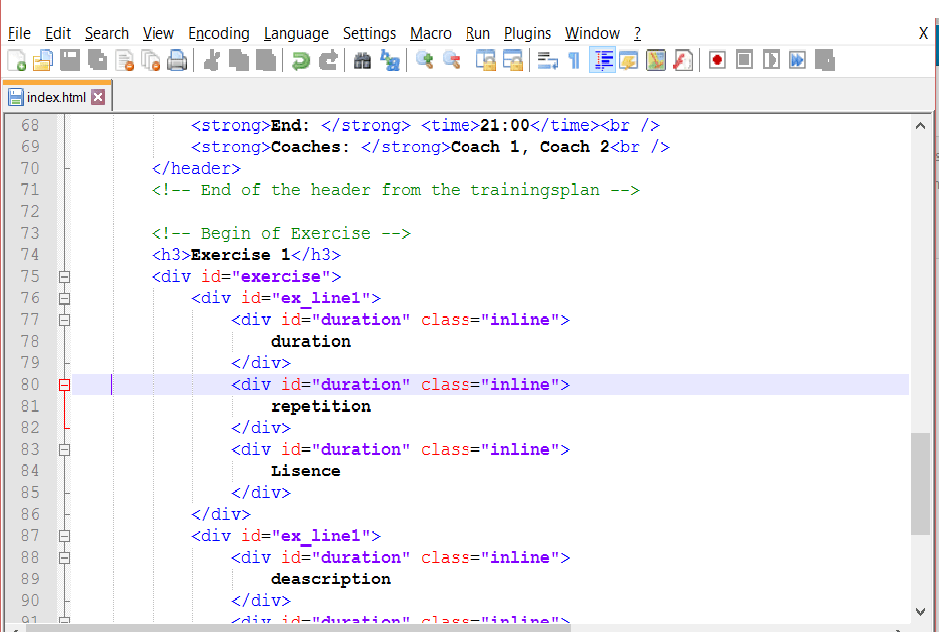Click line number 73 in the margin
Viewport: 941px width, 633px height.
30,234
